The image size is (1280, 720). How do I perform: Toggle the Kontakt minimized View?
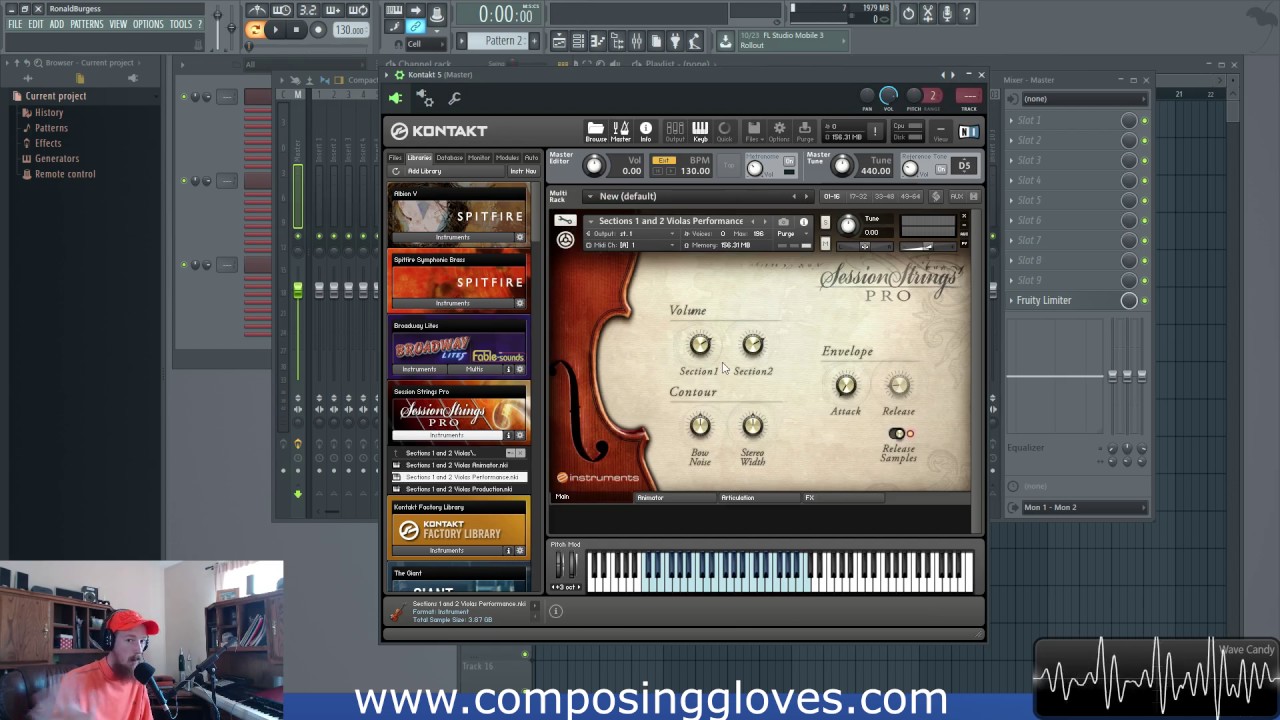coord(940,130)
